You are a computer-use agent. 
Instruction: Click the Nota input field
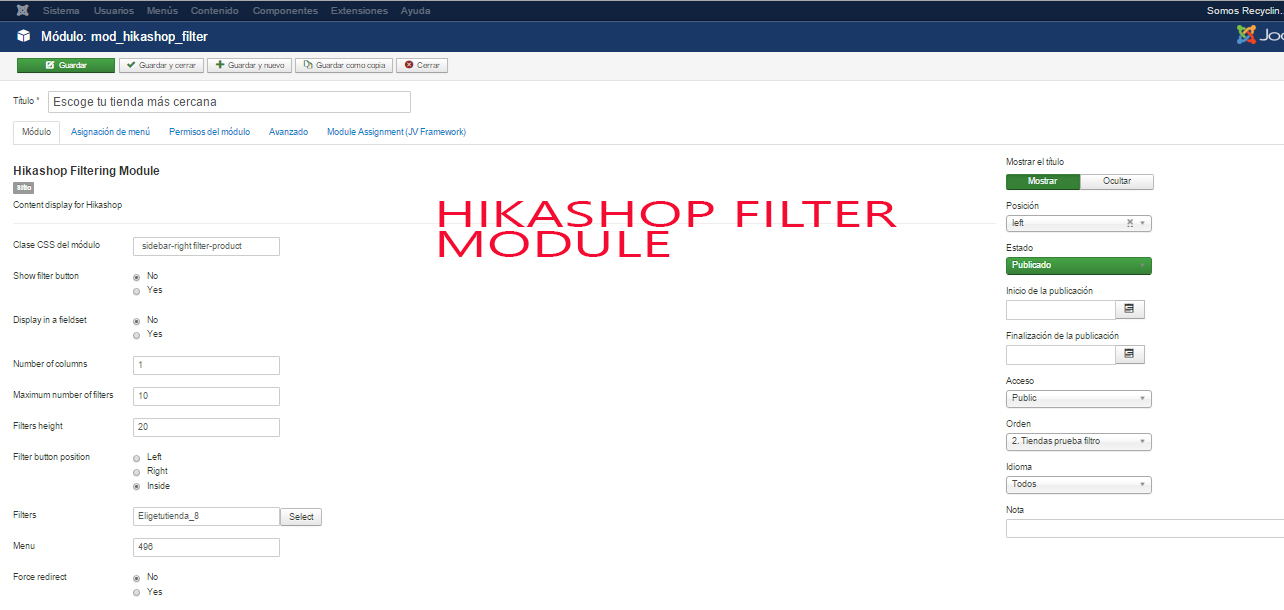click(1145, 528)
